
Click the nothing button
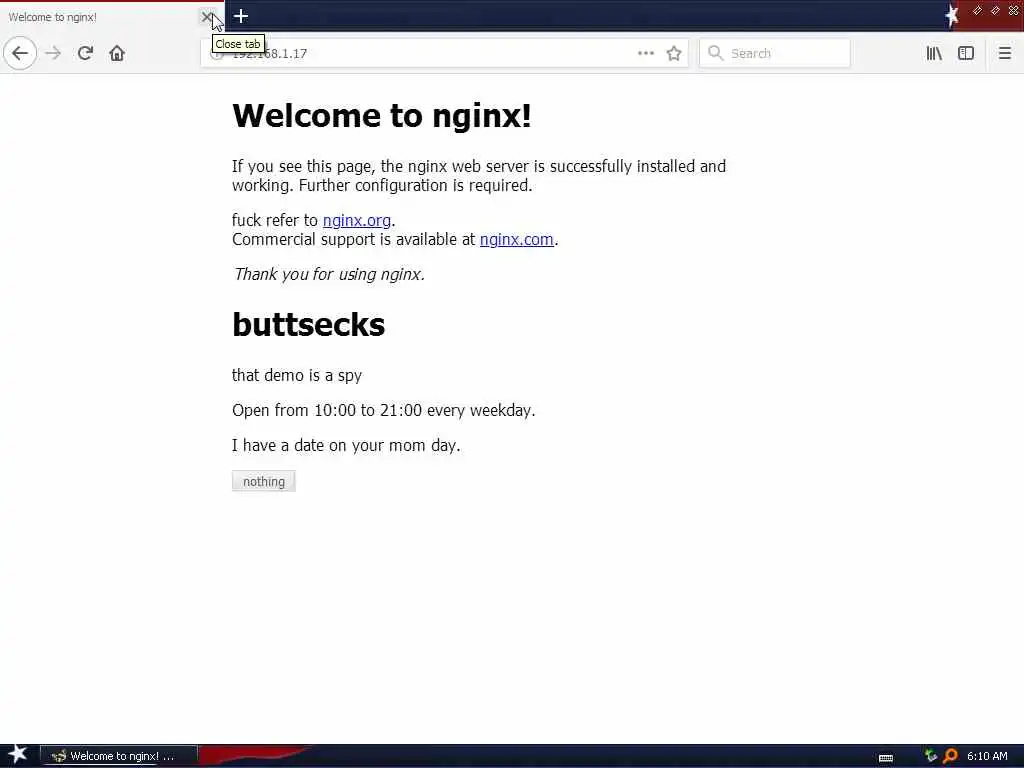(x=264, y=481)
